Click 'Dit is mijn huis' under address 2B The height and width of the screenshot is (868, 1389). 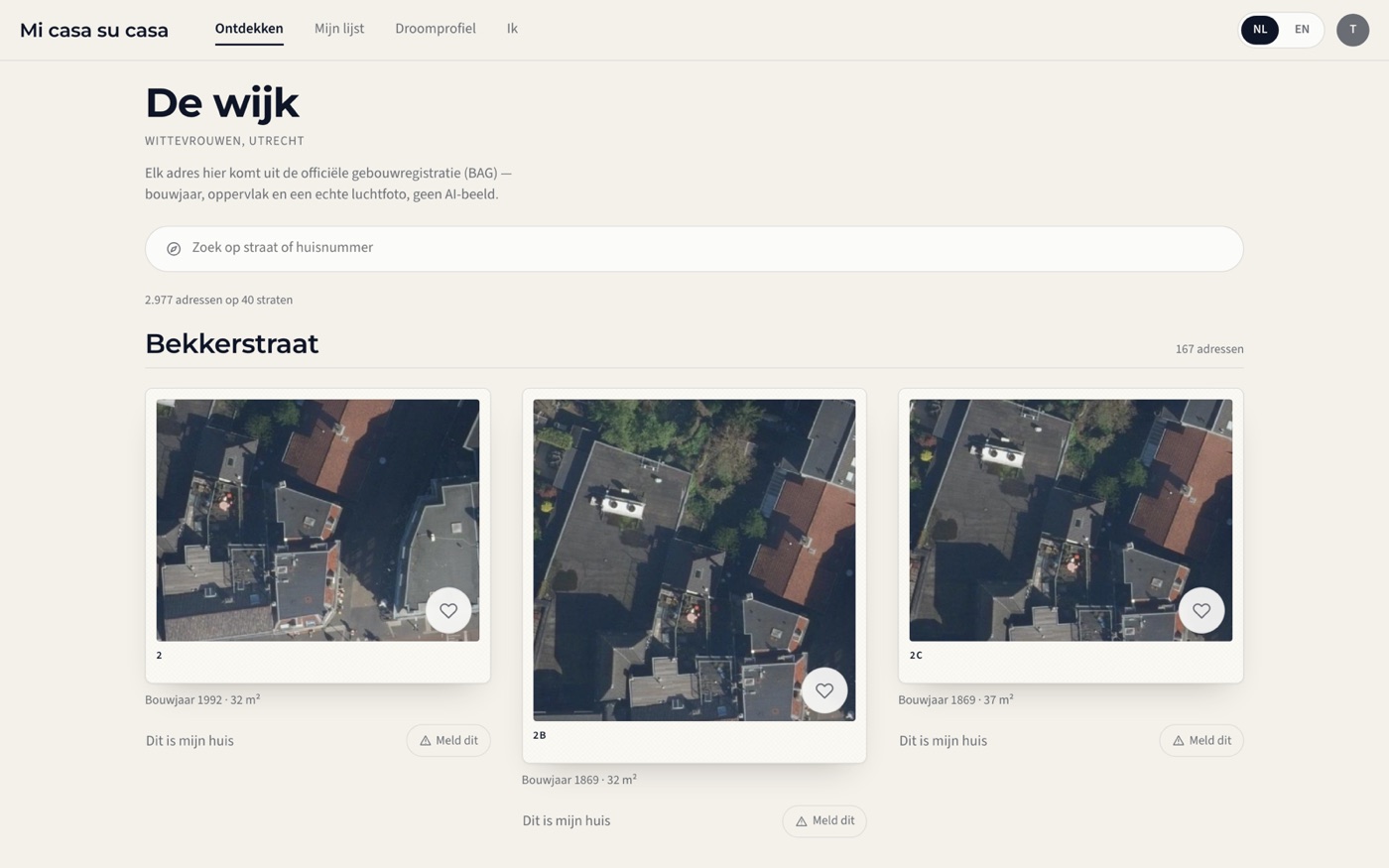click(567, 821)
